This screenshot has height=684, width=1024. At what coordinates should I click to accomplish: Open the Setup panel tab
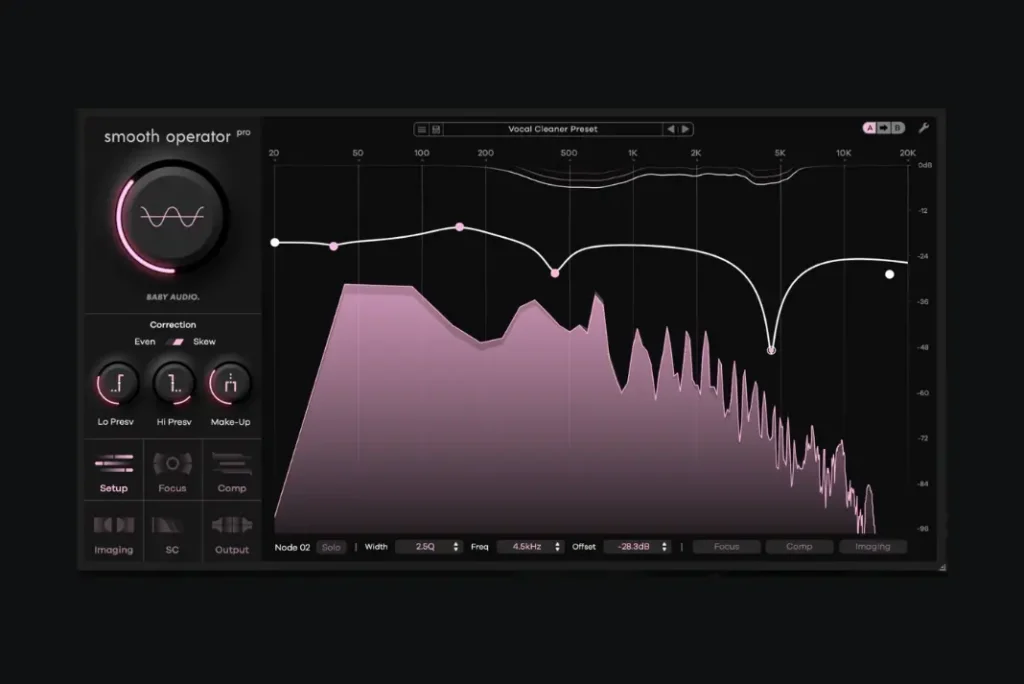pos(114,470)
